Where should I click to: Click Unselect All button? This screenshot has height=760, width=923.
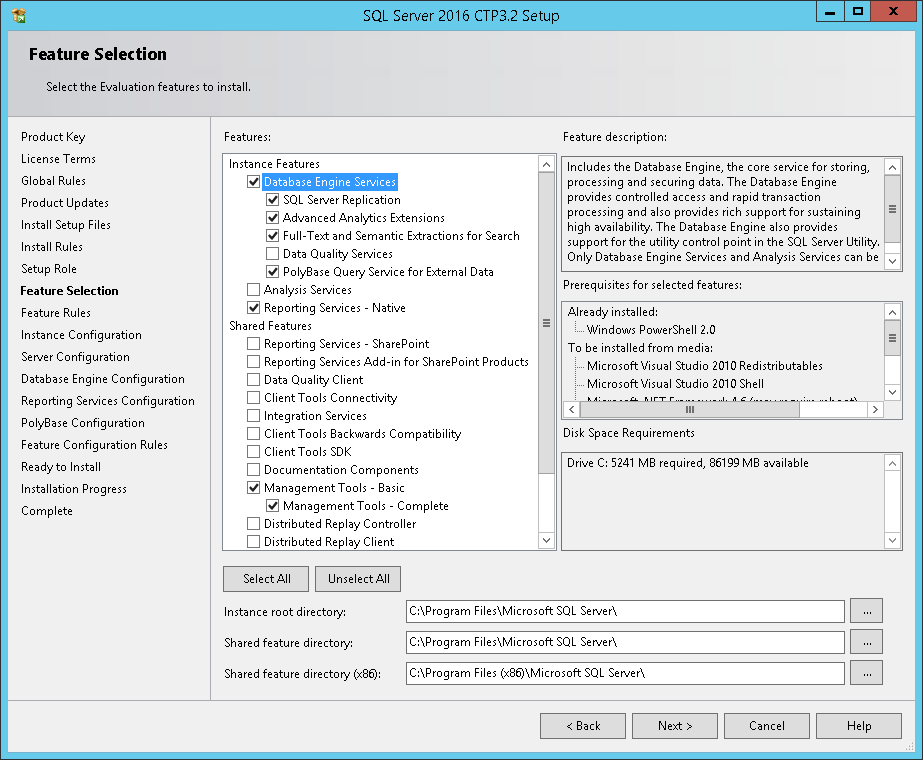pyautogui.click(x=358, y=579)
